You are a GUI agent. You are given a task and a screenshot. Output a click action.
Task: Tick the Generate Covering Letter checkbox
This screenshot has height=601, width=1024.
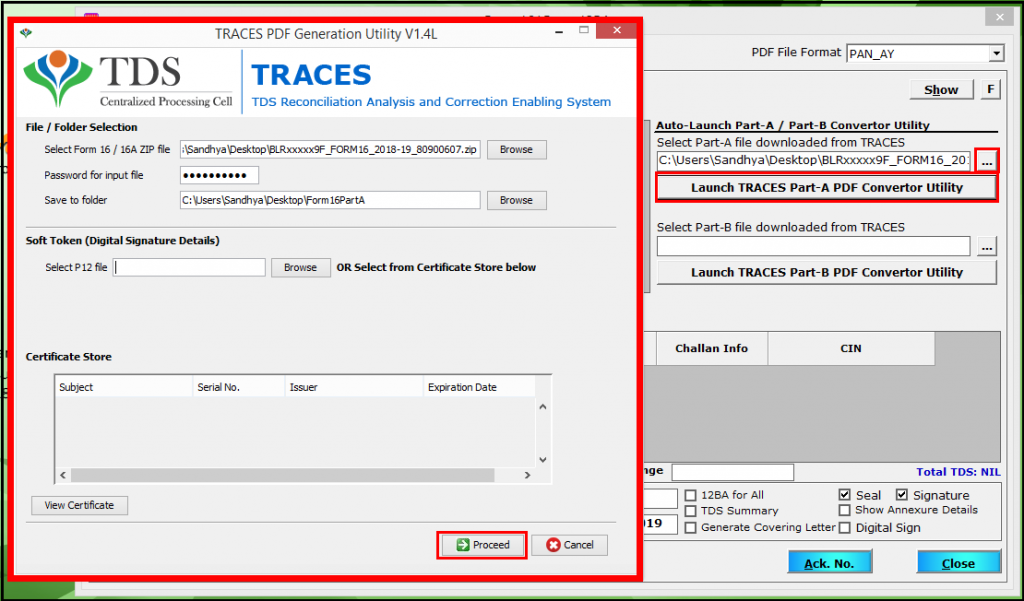point(691,527)
